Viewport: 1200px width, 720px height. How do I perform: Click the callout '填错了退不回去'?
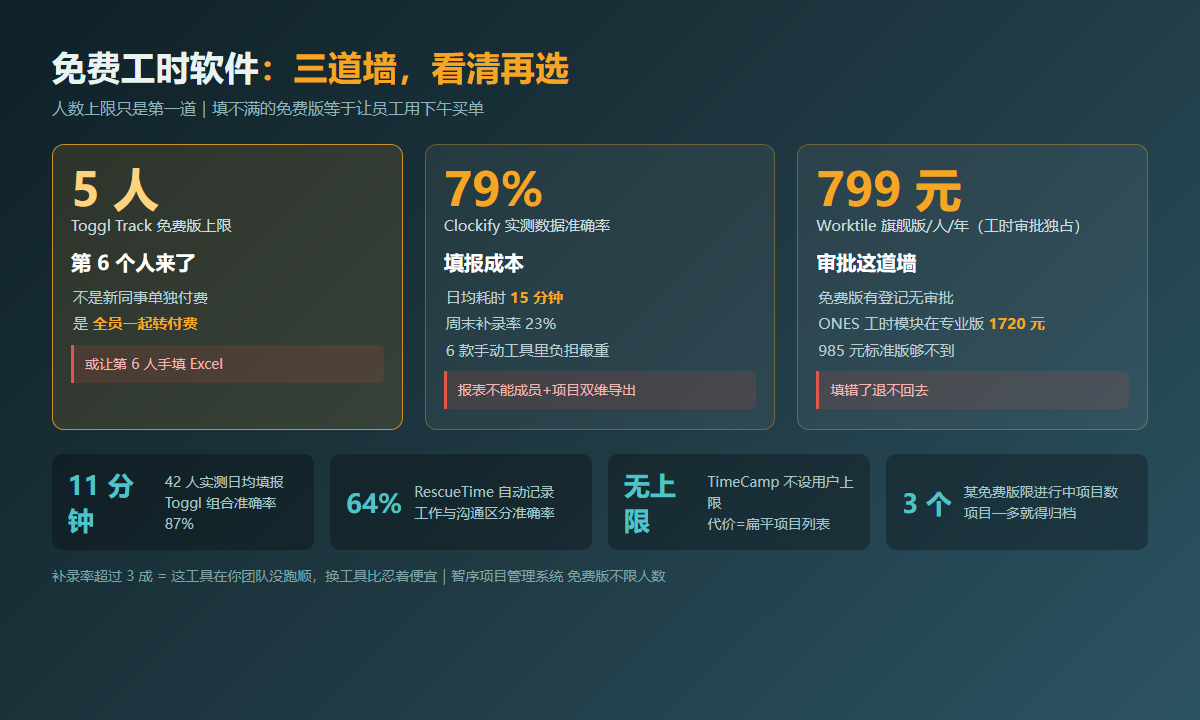click(973, 390)
